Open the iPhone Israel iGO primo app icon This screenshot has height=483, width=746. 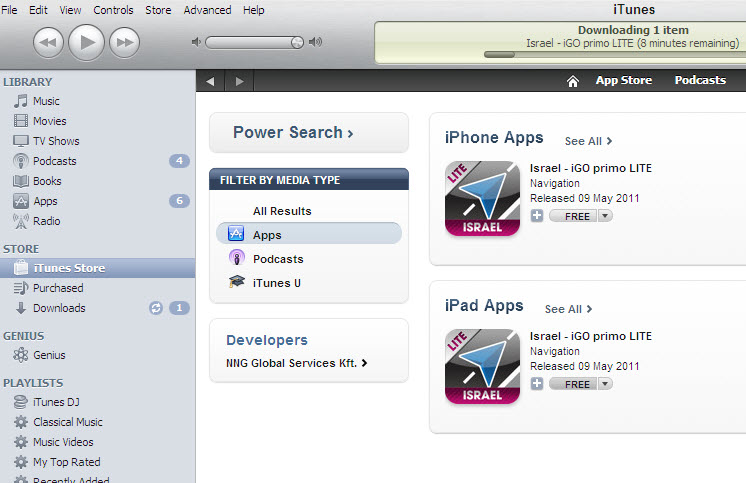pyautogui.click(x=482, y=199)
